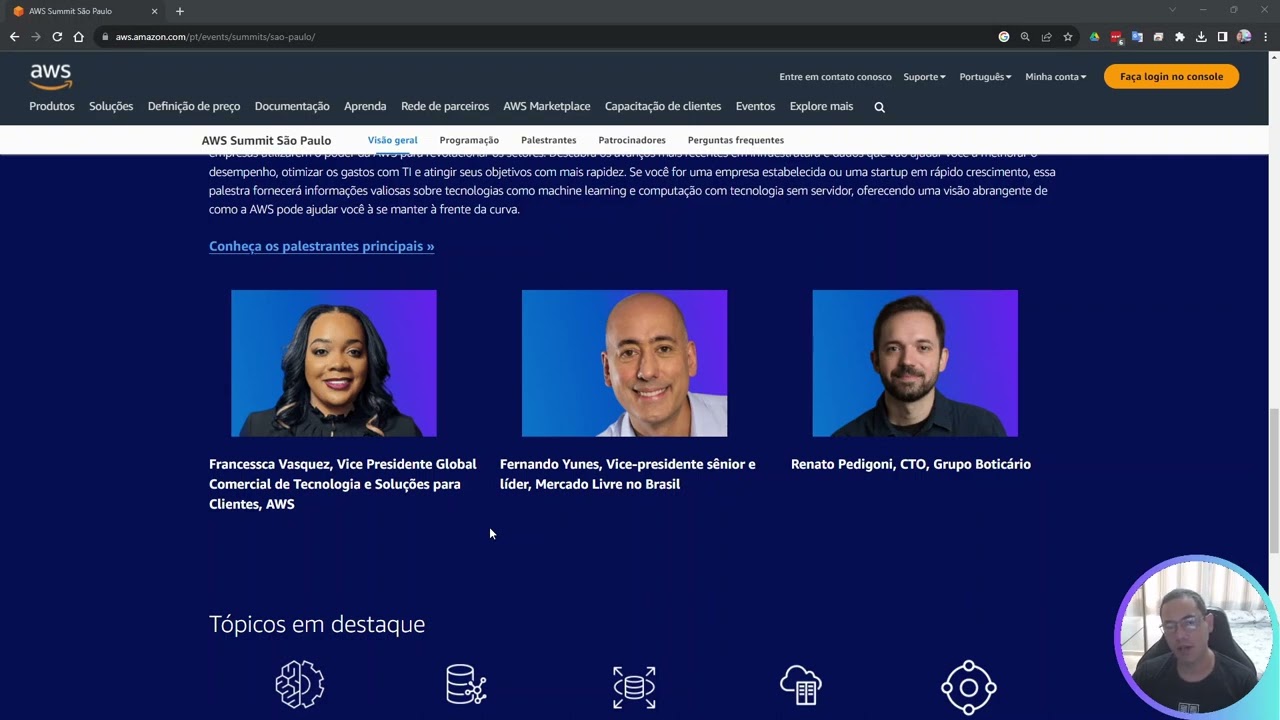
Task: Click the Tópicos em destaque heading
Action: [317, 624]
